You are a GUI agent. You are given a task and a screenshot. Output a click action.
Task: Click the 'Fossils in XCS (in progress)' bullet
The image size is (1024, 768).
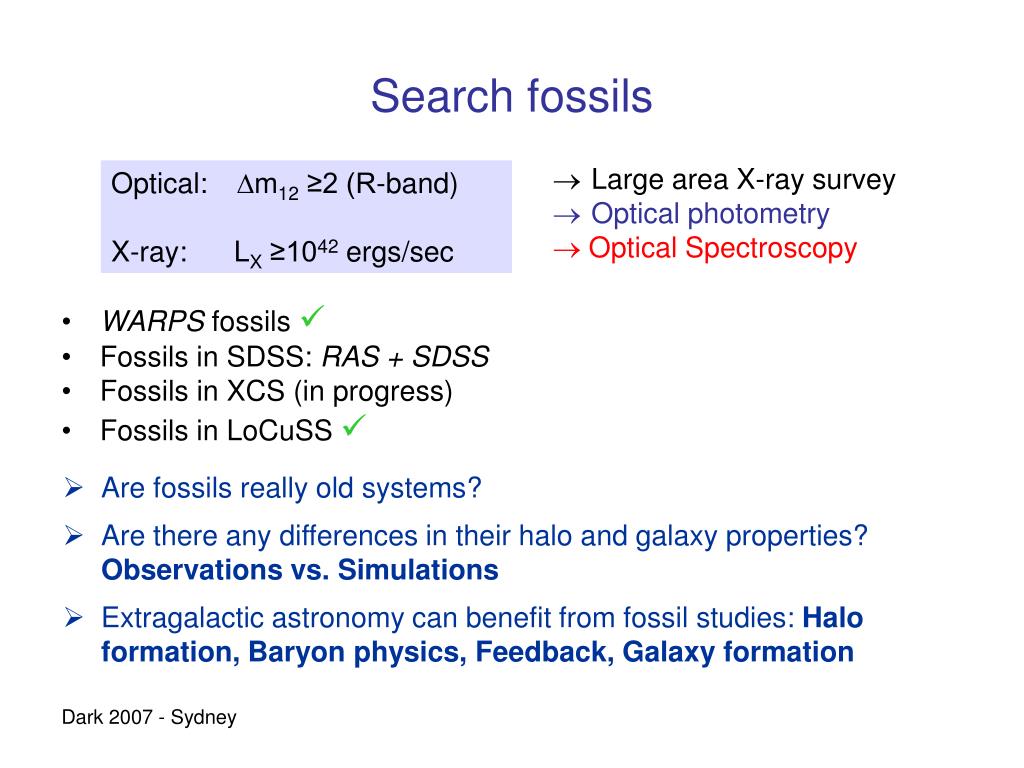click(x=276, y=392)
